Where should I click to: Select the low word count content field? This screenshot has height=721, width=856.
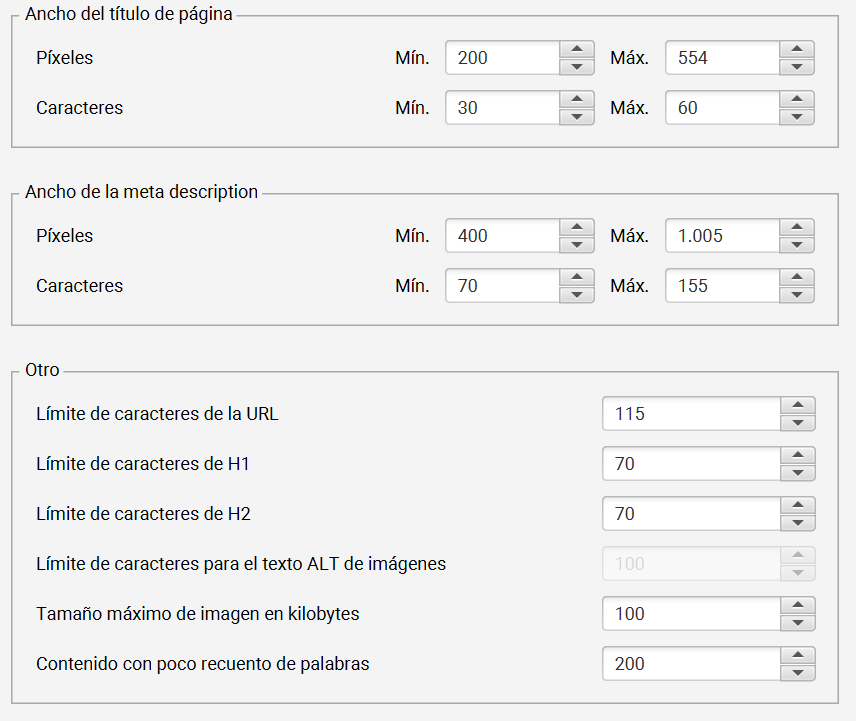690,663
